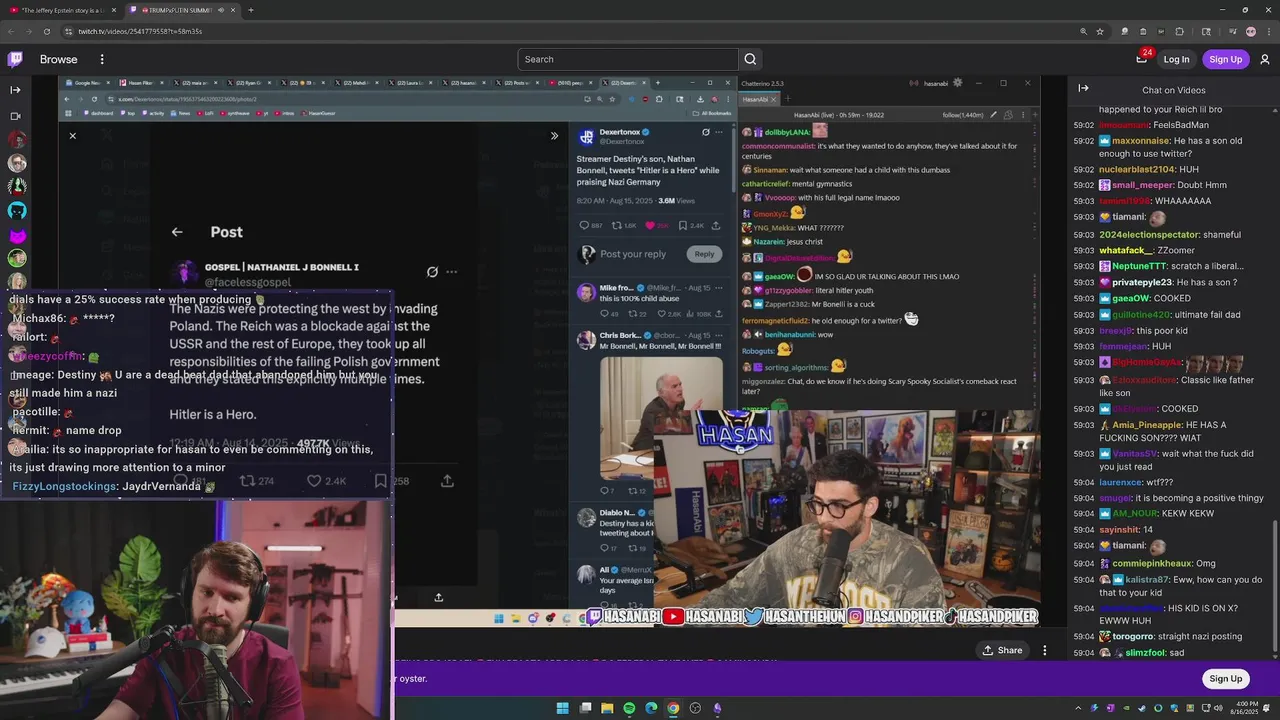1280x720 pixels.
Task: Click chat message 'sayinshit: 14'
Action: (x=1126, y=529)
